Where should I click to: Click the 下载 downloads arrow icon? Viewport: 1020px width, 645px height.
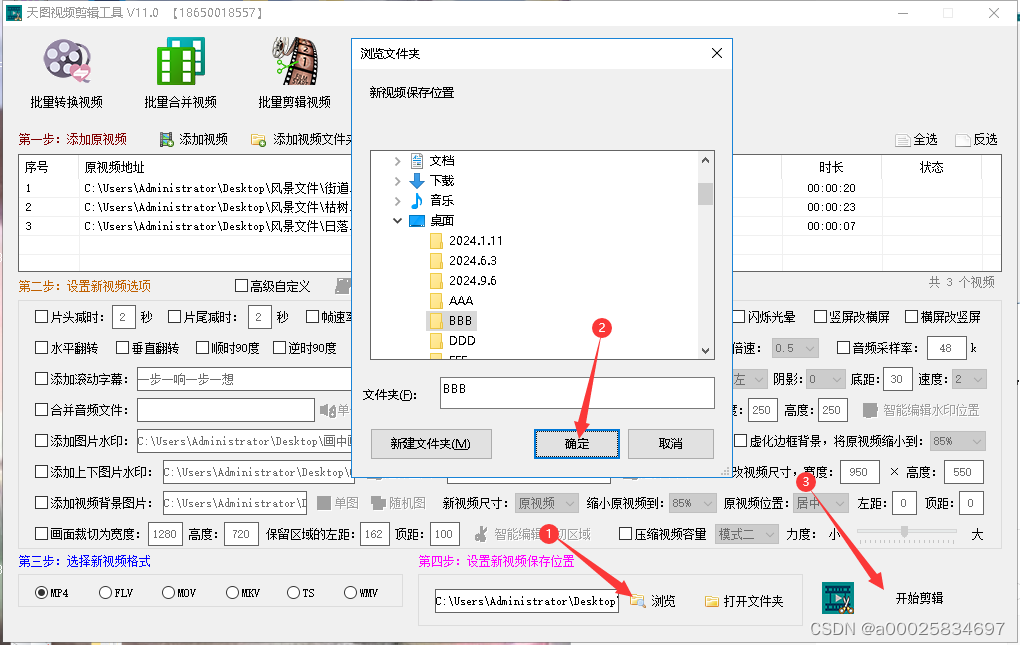pos(417,181)
